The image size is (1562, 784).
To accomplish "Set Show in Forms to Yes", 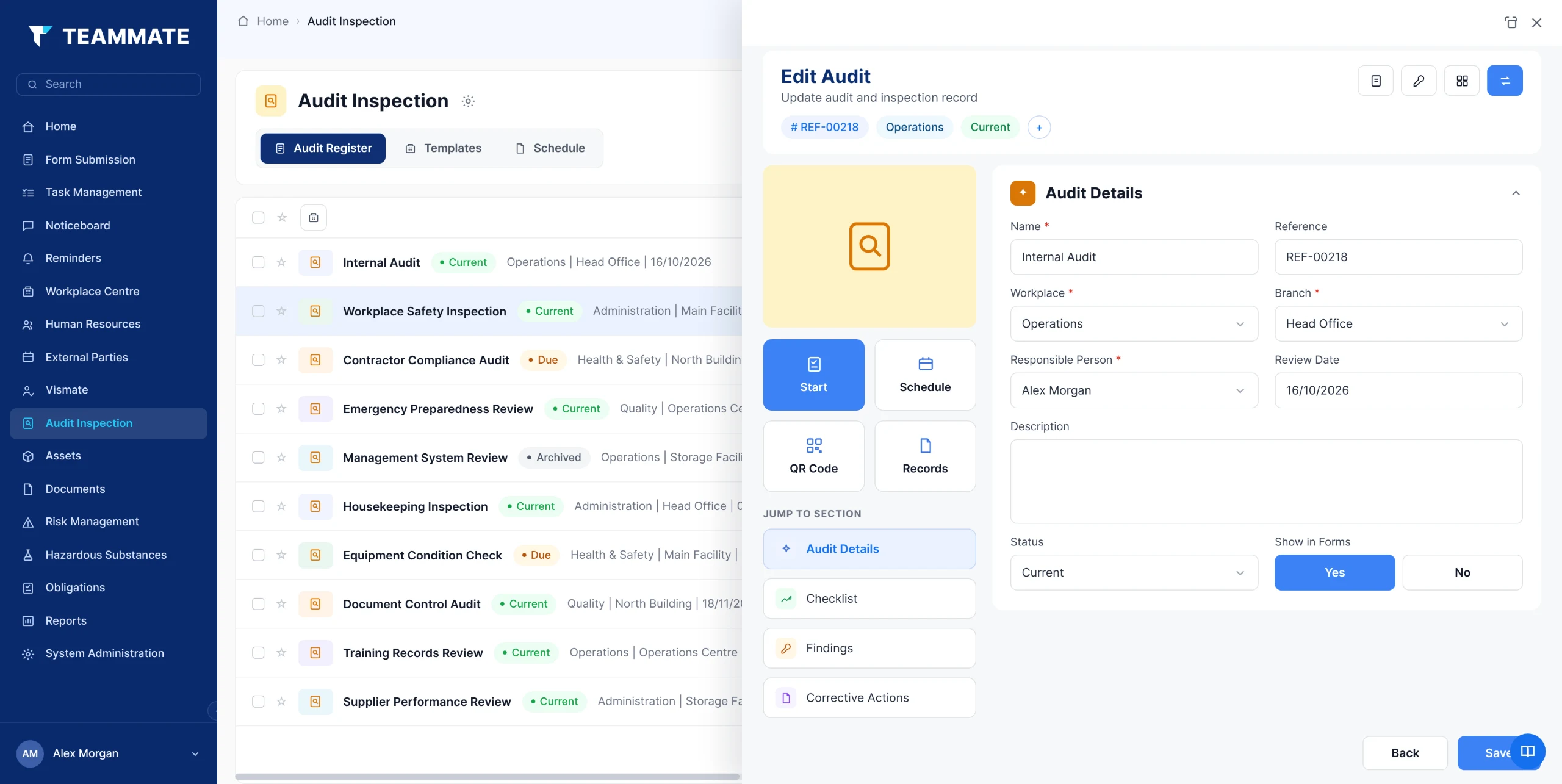I will (1334, 572).
